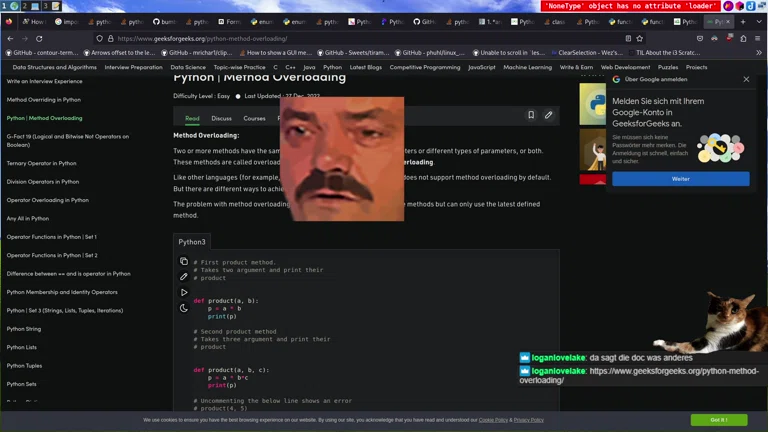Click the round purple tray icon

tap(728, 6)
